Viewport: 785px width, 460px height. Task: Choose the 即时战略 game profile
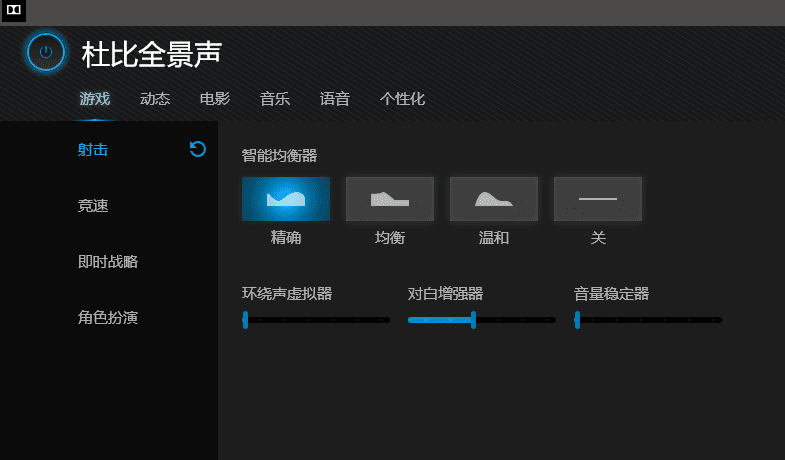click(x=108, y=262)
